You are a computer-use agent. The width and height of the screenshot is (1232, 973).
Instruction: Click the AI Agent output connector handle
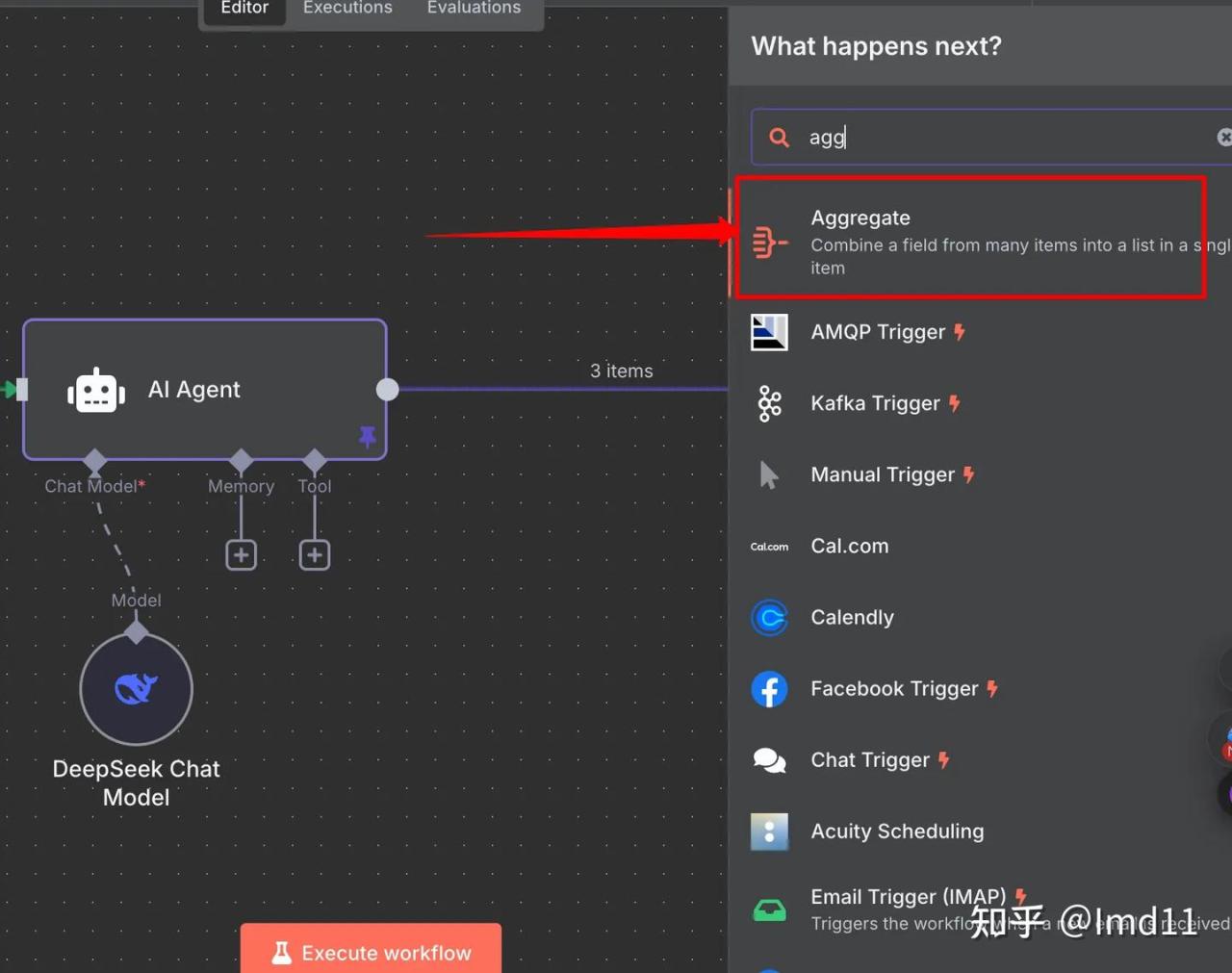pos(387,389)
